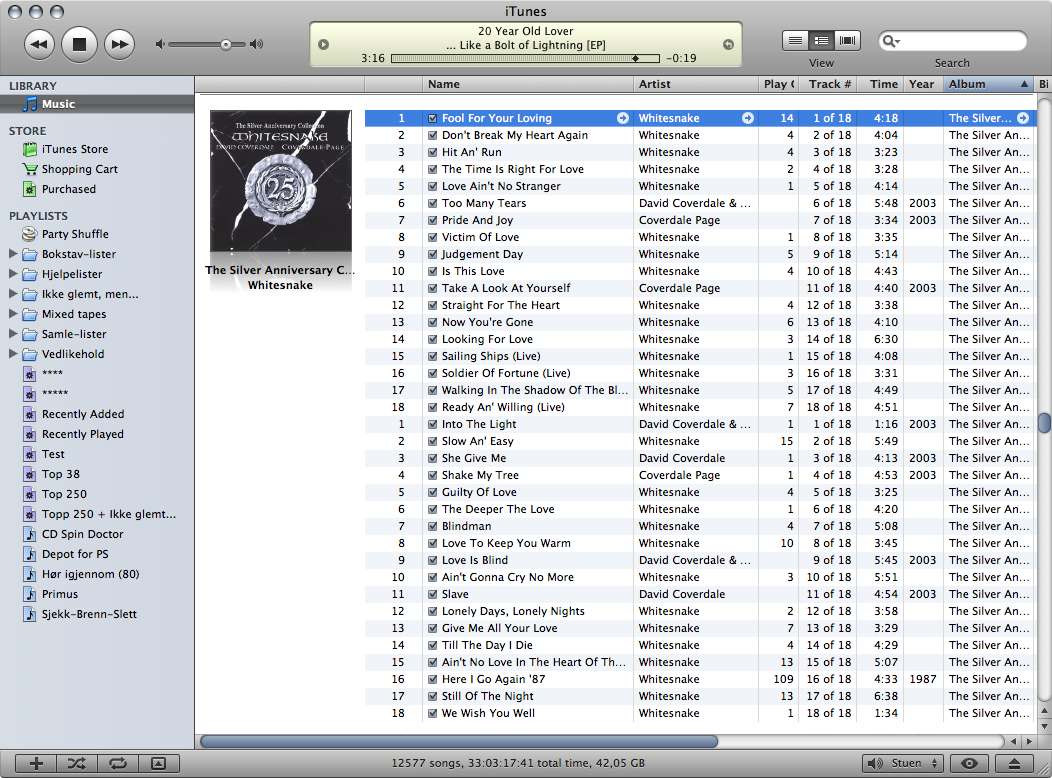Reverse the Album column sort order

tap(988, 84)
